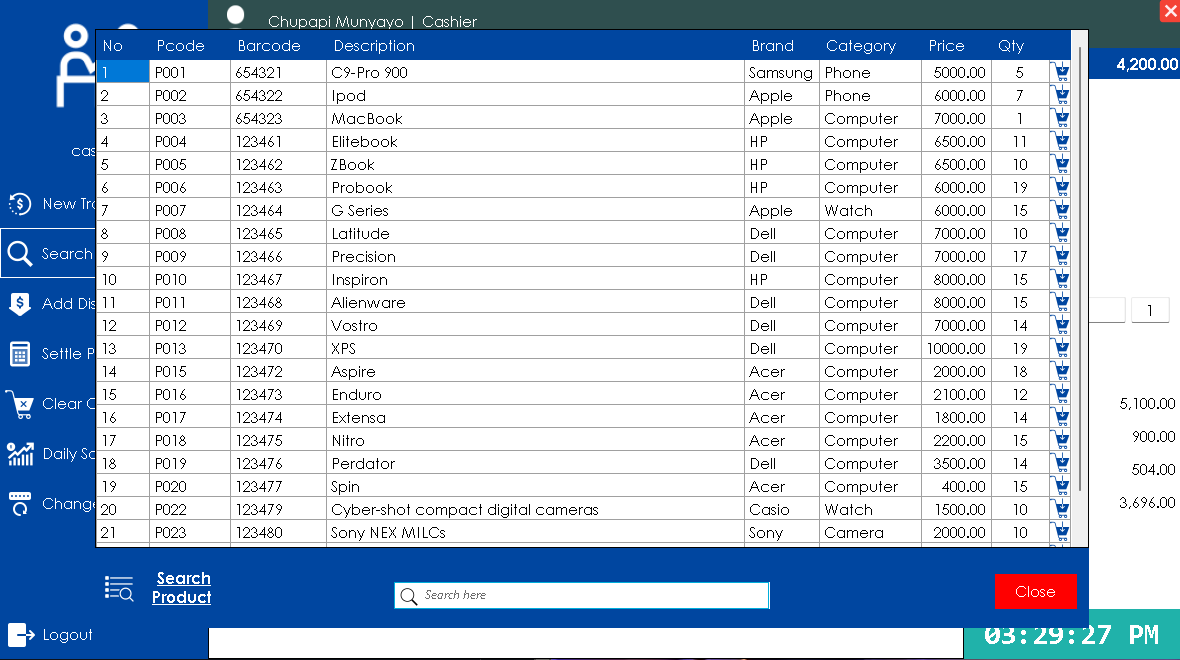Image resolution: width=1180 pixels, height=660 pixels.
Task: Add Sony NEX MILCs using cart icon
Action: [x=1060, y=532]
